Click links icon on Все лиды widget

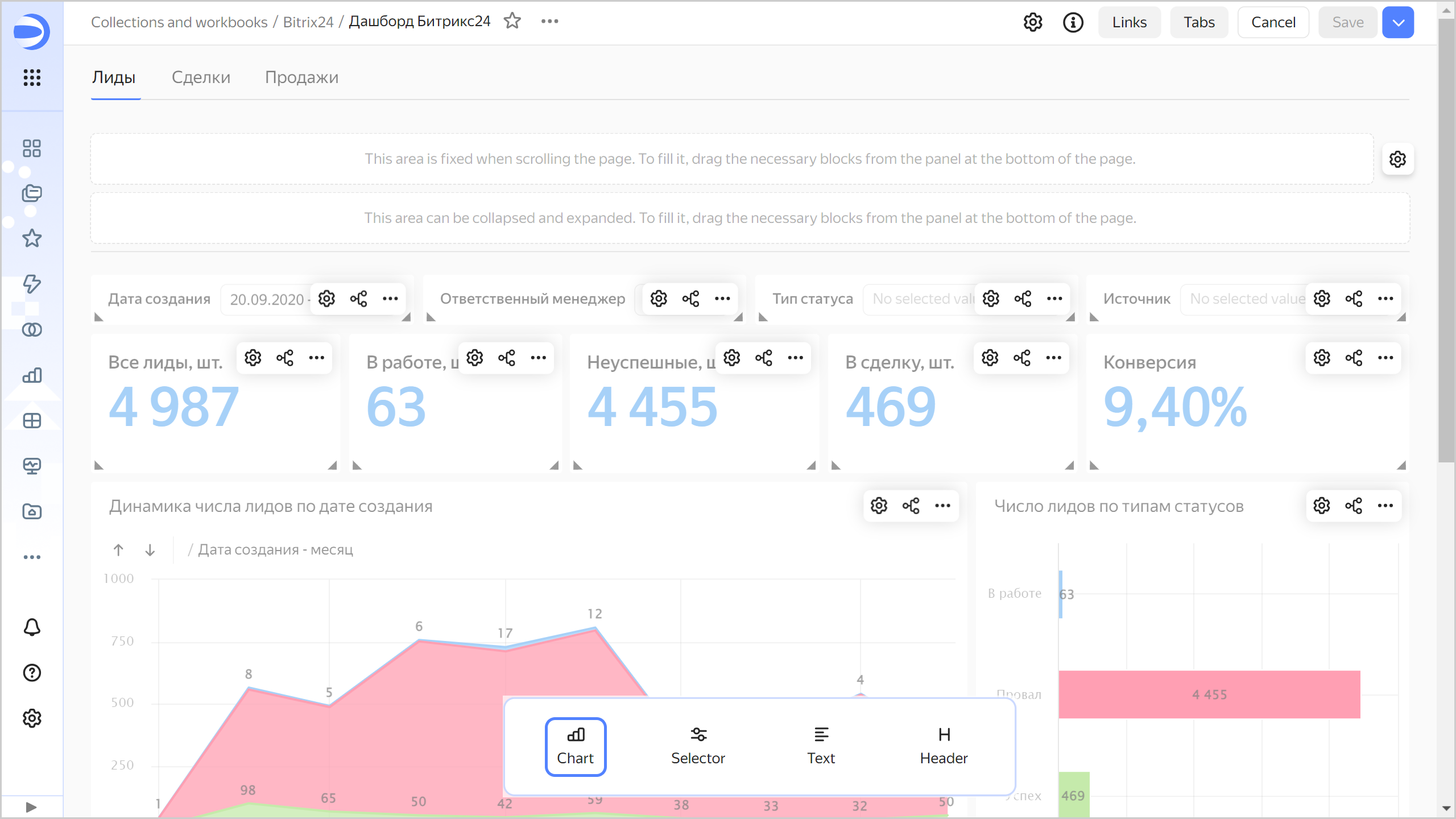point(285,358)
